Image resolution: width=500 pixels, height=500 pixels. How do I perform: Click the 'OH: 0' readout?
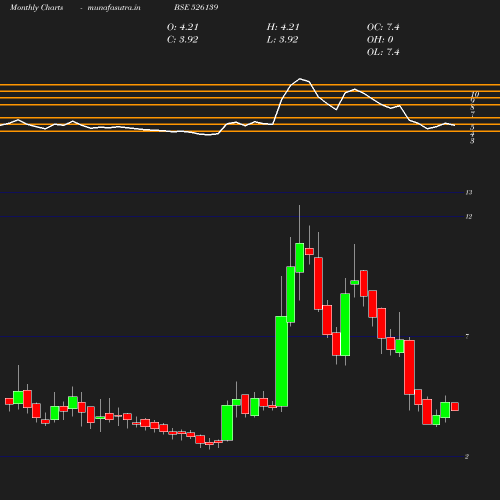(380, 40)
